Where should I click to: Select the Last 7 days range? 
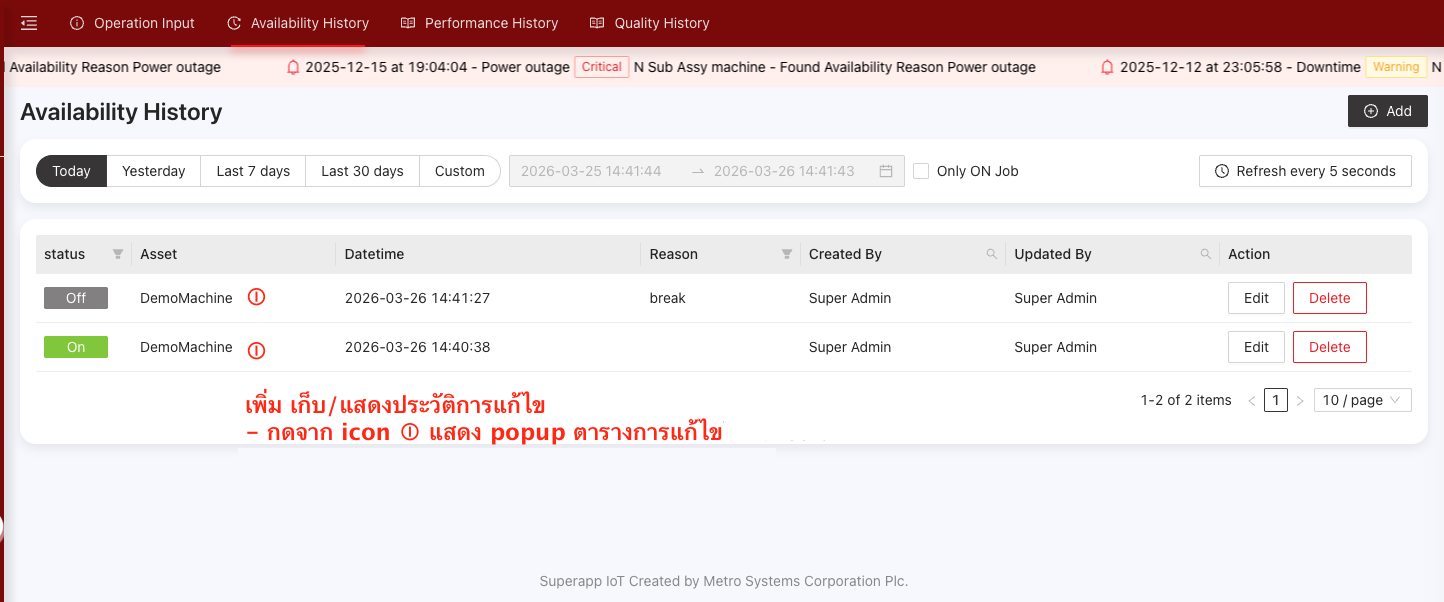[x=253, y=171]
